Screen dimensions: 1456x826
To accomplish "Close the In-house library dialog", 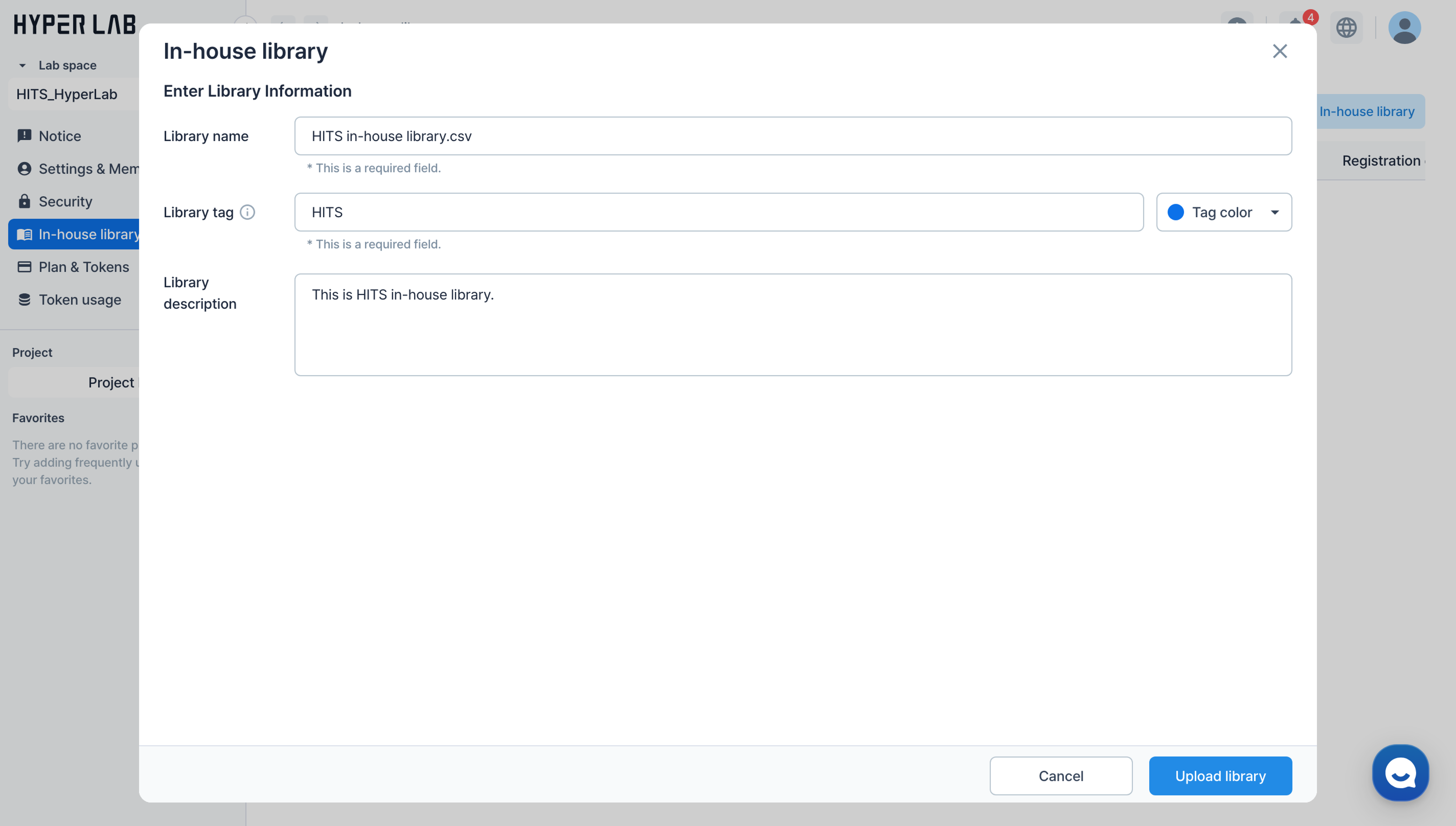I will (1280, 51).
